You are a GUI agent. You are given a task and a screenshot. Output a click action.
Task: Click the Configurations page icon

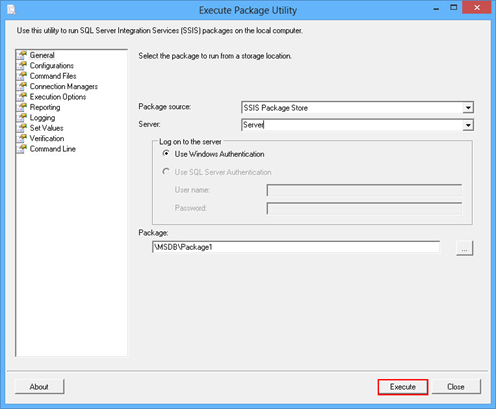coord(22,65)
